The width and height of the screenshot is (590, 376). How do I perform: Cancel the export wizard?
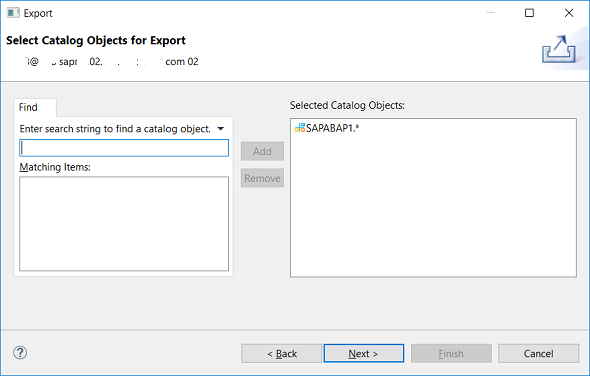(538, 353)
